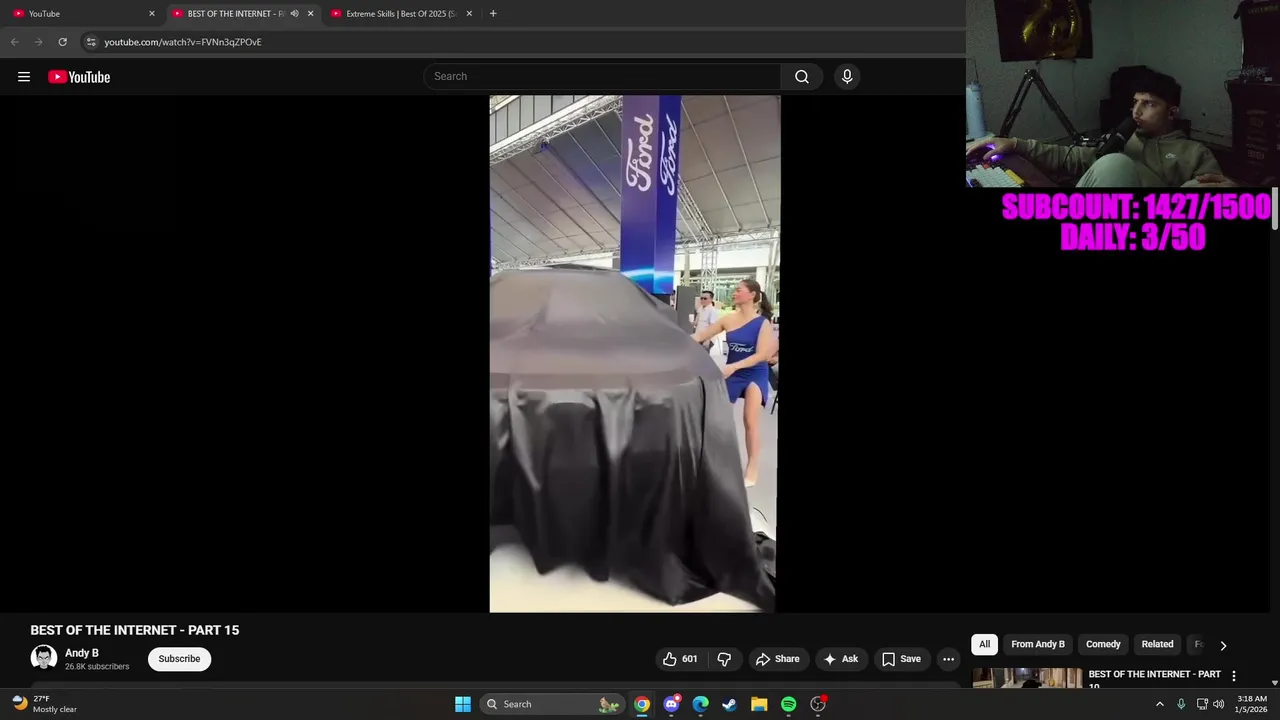Open BEST OF THE INTERNET - PART 10 recommendation
This screenshot has height=720, width=1280.
coord(1154,679)
